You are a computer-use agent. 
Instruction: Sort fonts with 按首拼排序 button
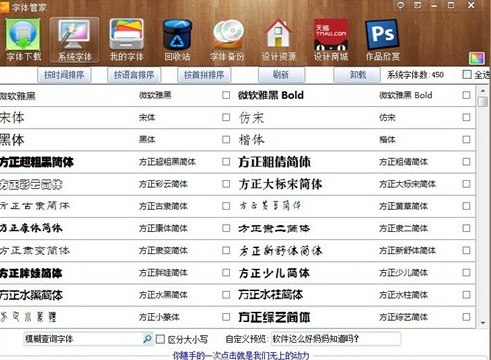[x=204, y=75]
